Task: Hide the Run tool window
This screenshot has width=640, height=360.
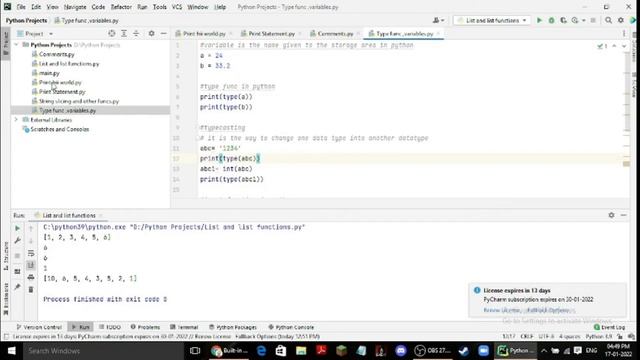Action: coord(623,215)
